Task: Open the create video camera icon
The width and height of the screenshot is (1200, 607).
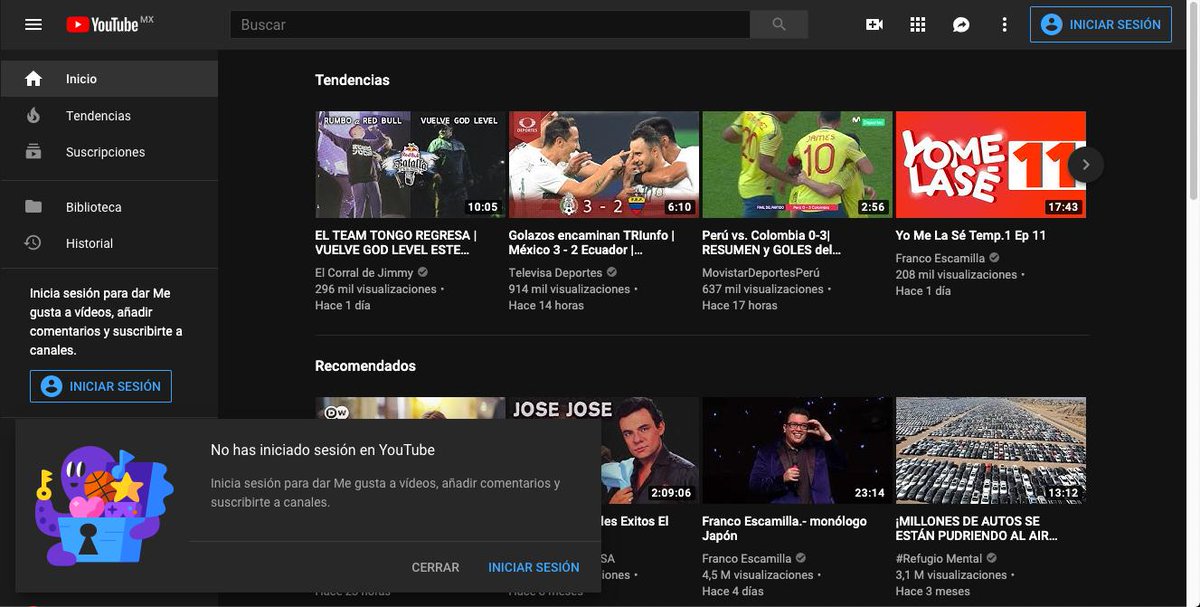Action: (874, 25)
